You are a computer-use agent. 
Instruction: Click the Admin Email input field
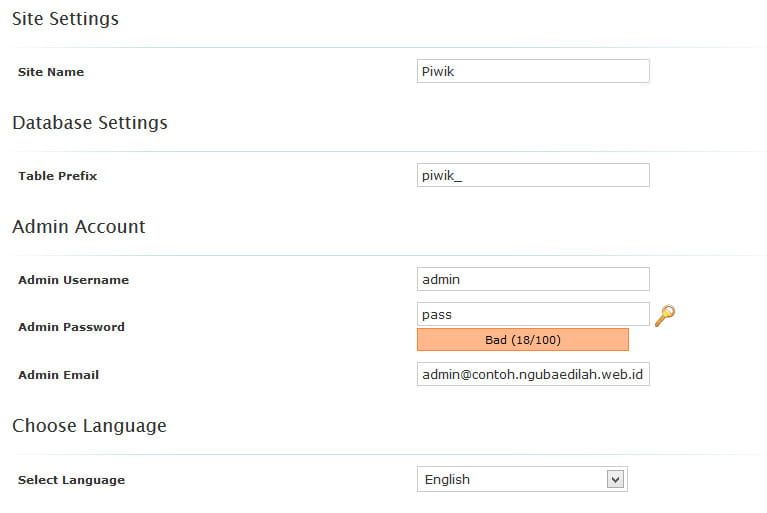point(532,374)
